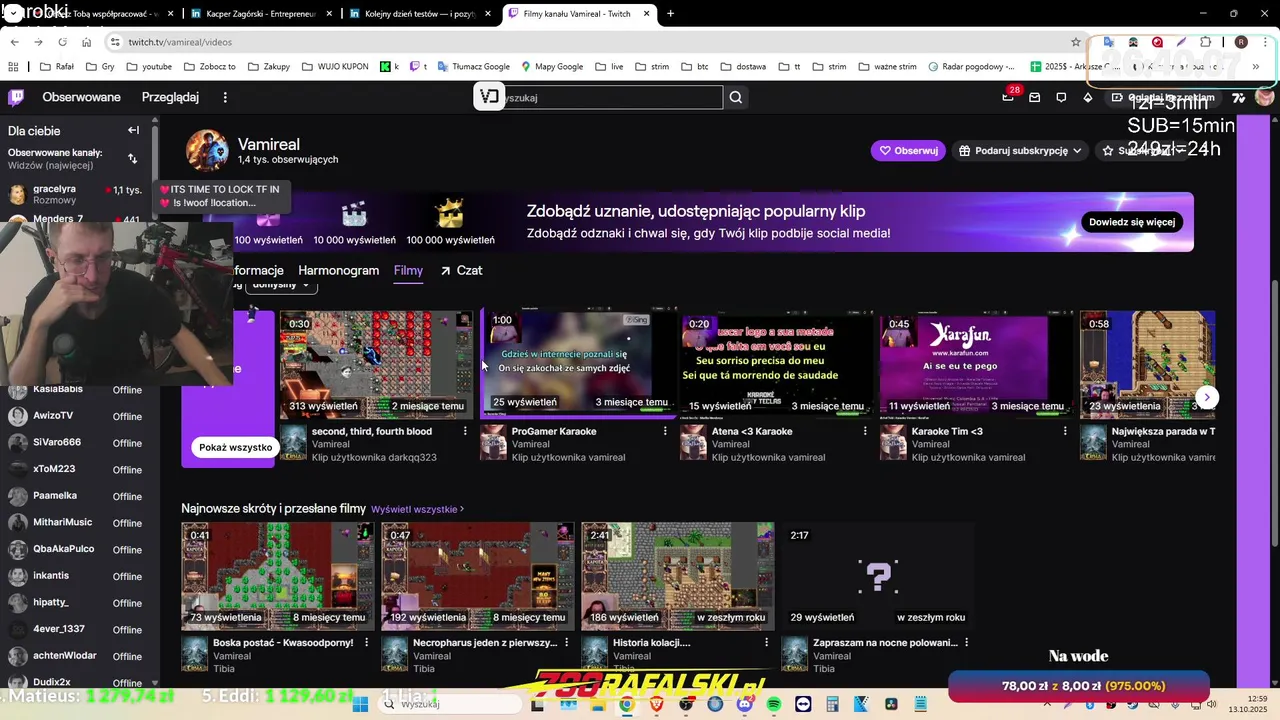
Task: Focus the Chrome address bar with twitch.tv/vamireal/videos
Action: (x=590, y=42)
